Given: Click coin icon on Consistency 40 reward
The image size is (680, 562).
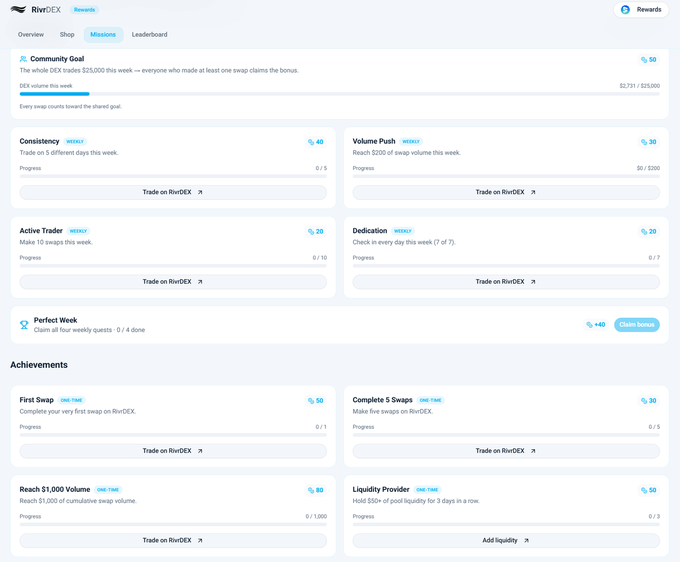Looking at the screenshot, I should pyautogui.click(x=311, y=142).
